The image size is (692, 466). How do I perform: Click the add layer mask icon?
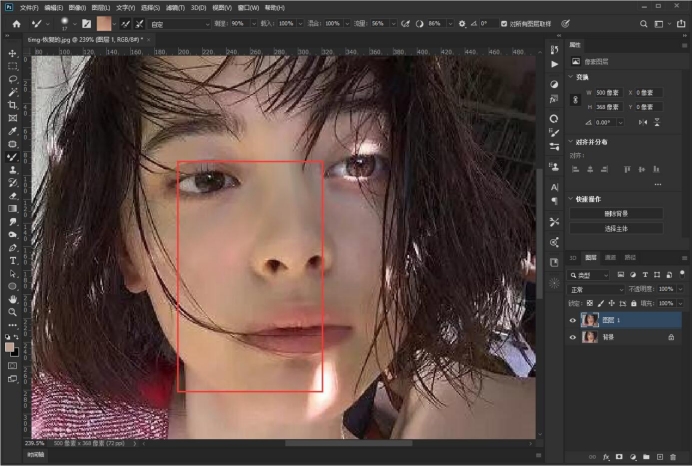pyautogui.click(x=619, y=457)
